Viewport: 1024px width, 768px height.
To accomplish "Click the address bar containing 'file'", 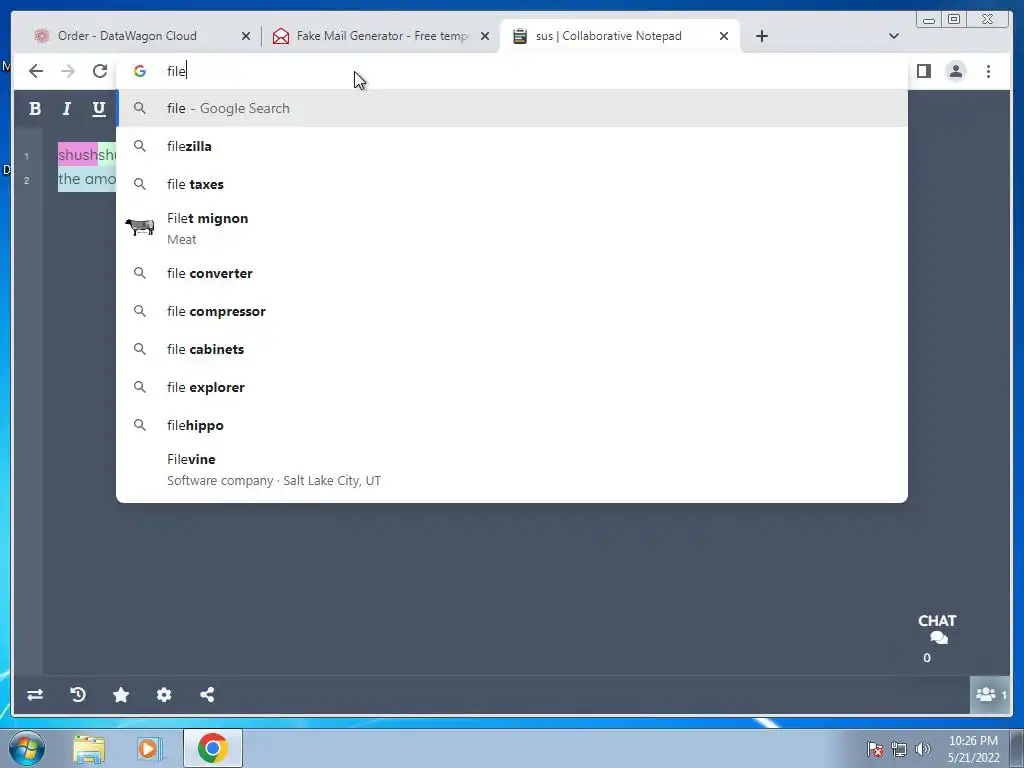I will 513,71.
